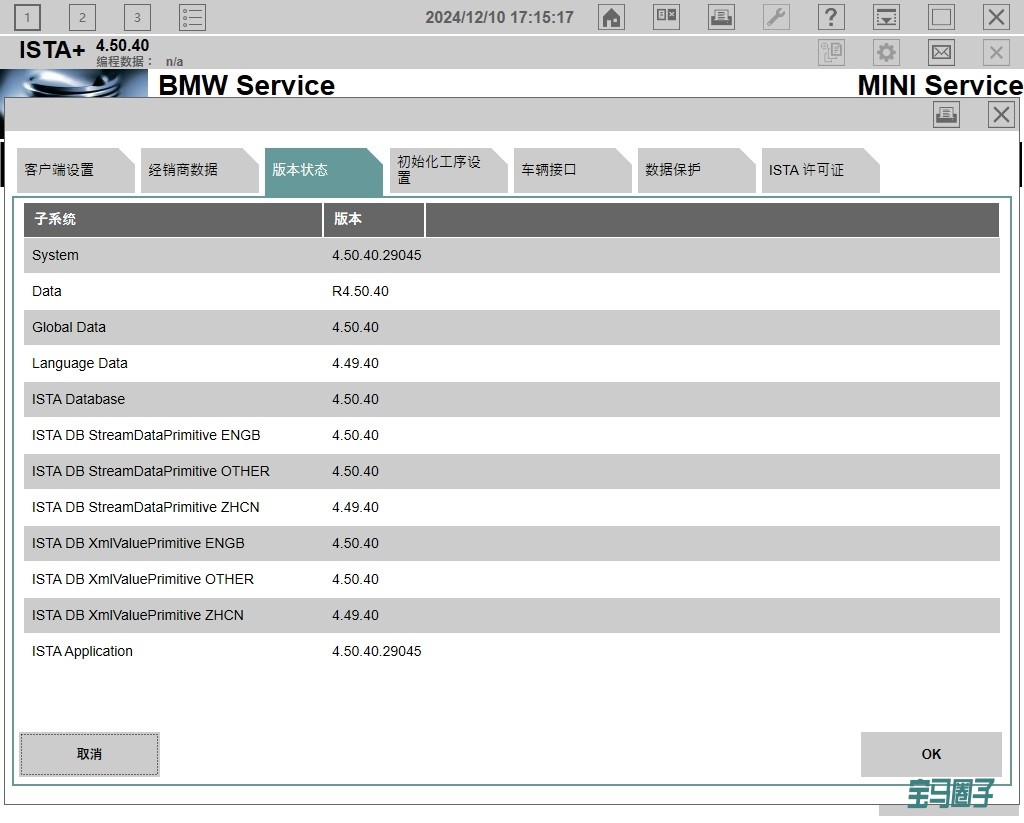Print the dialog using its printer icon
The image size is (1024, 823).
click(x=946, y=115)
